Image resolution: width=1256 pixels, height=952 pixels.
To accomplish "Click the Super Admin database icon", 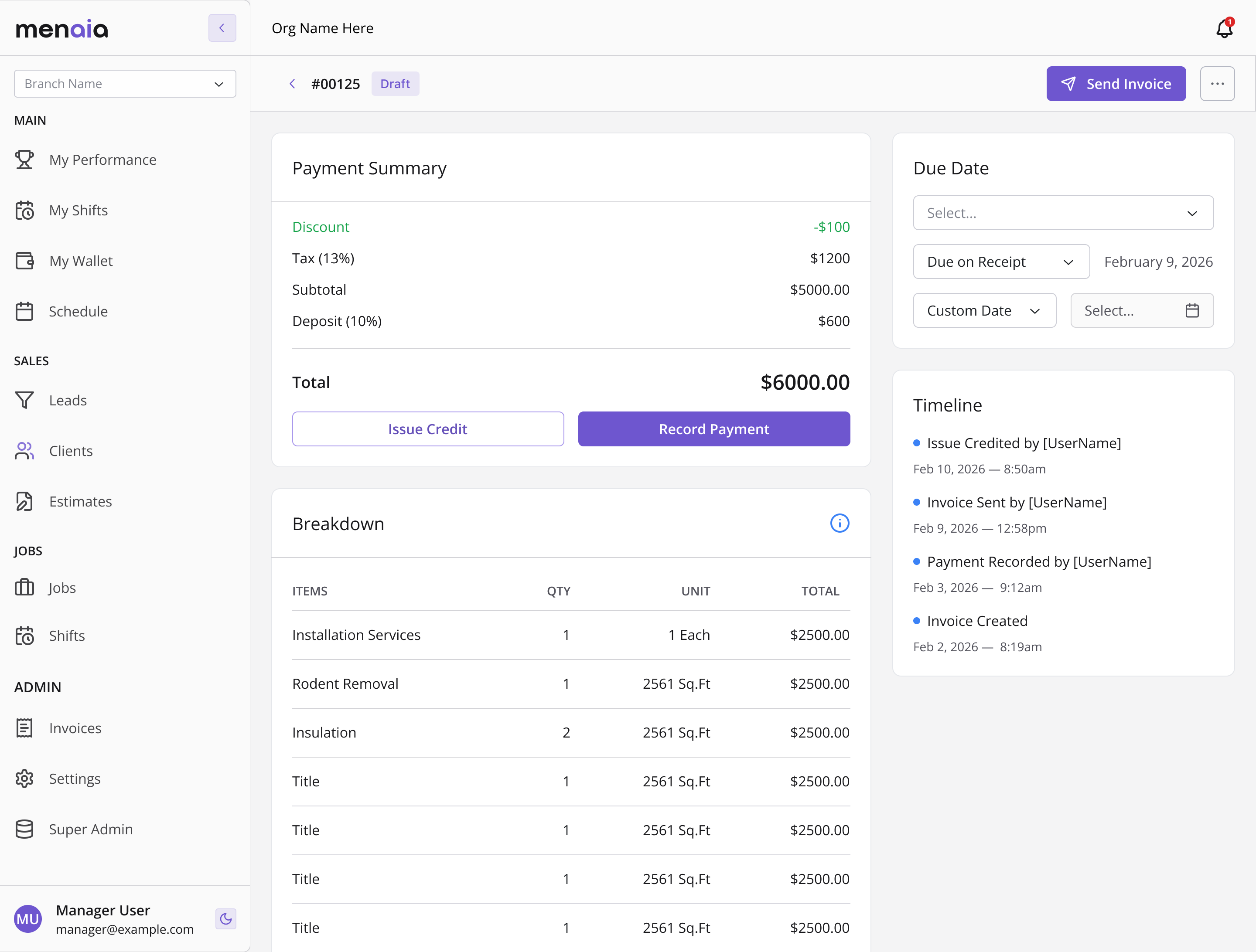I will [x=24, y=829].
